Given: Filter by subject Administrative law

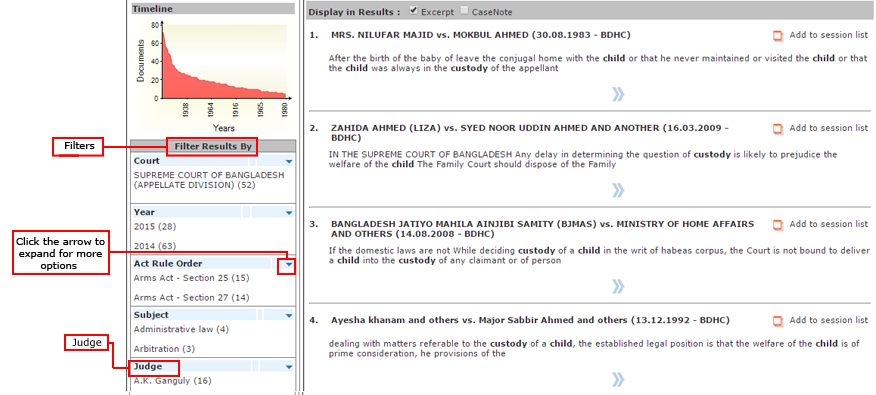Looking at the screenshot, I should pos(181,329).
